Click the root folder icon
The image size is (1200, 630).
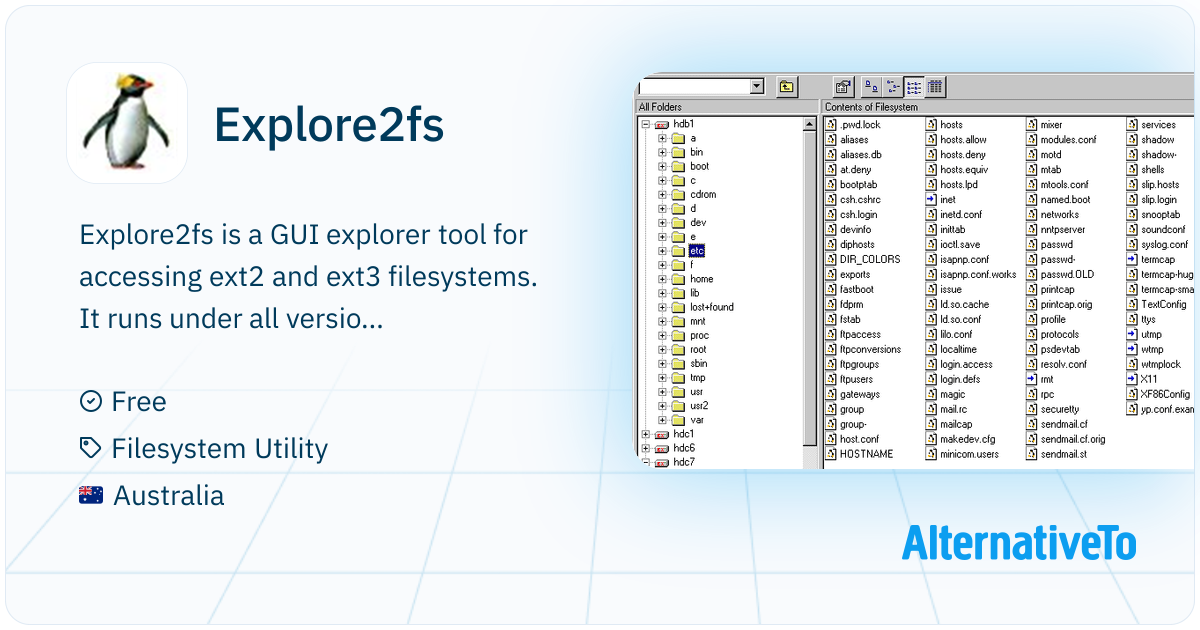tap(677, 349)
